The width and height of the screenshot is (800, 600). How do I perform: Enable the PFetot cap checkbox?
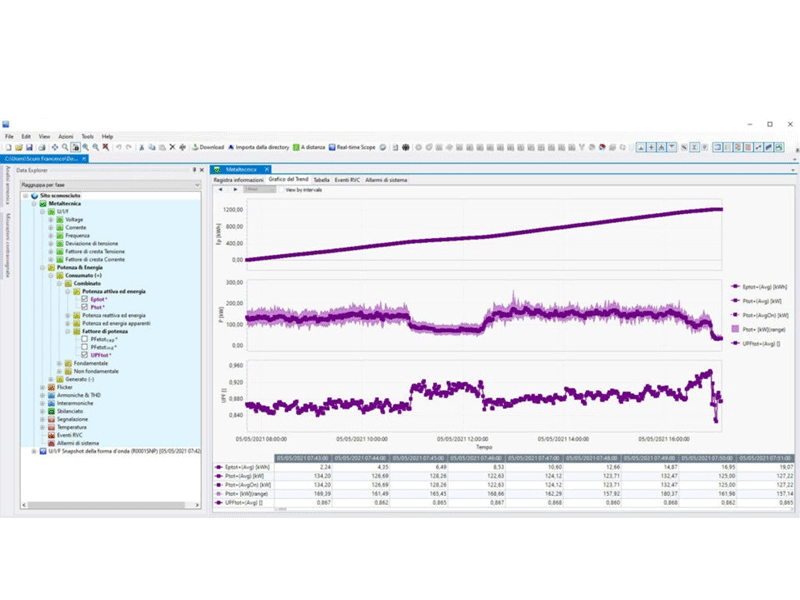coord(84,339)
